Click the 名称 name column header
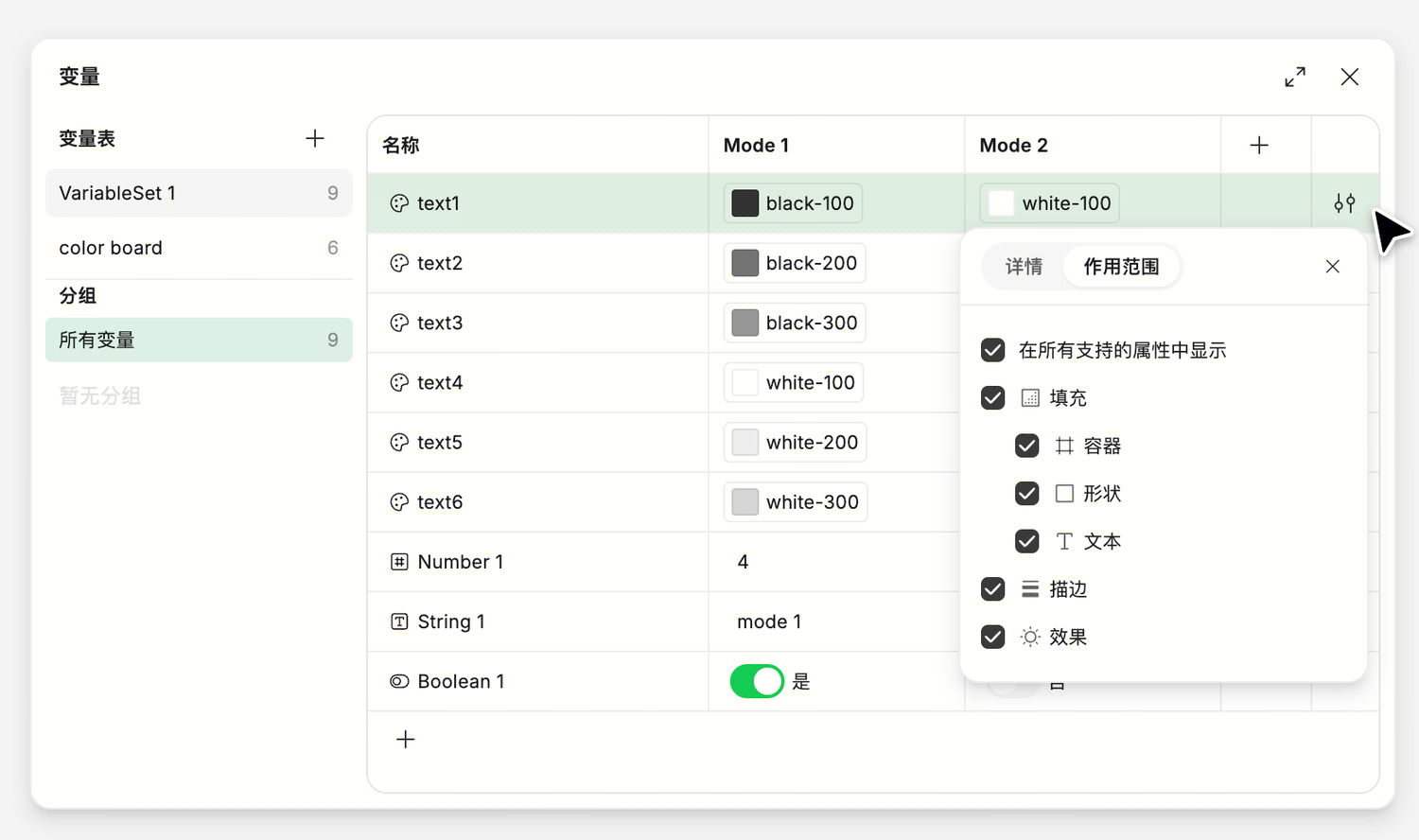 click(401, 146)
